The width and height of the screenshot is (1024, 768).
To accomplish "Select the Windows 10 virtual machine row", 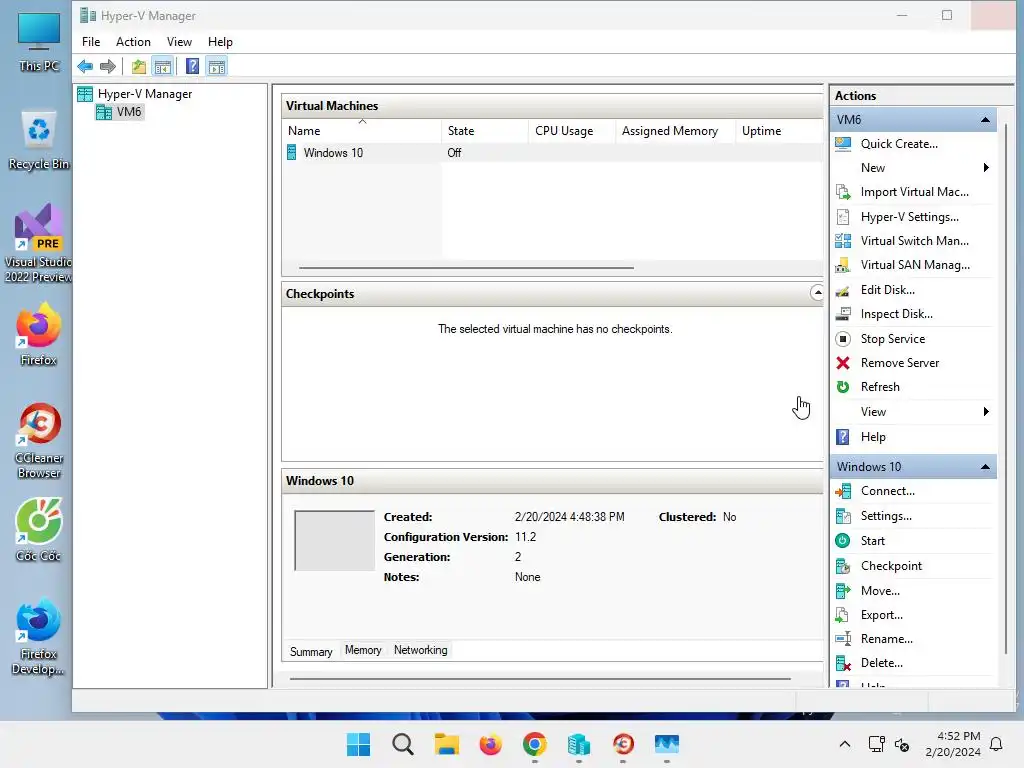I will [552, 153].
